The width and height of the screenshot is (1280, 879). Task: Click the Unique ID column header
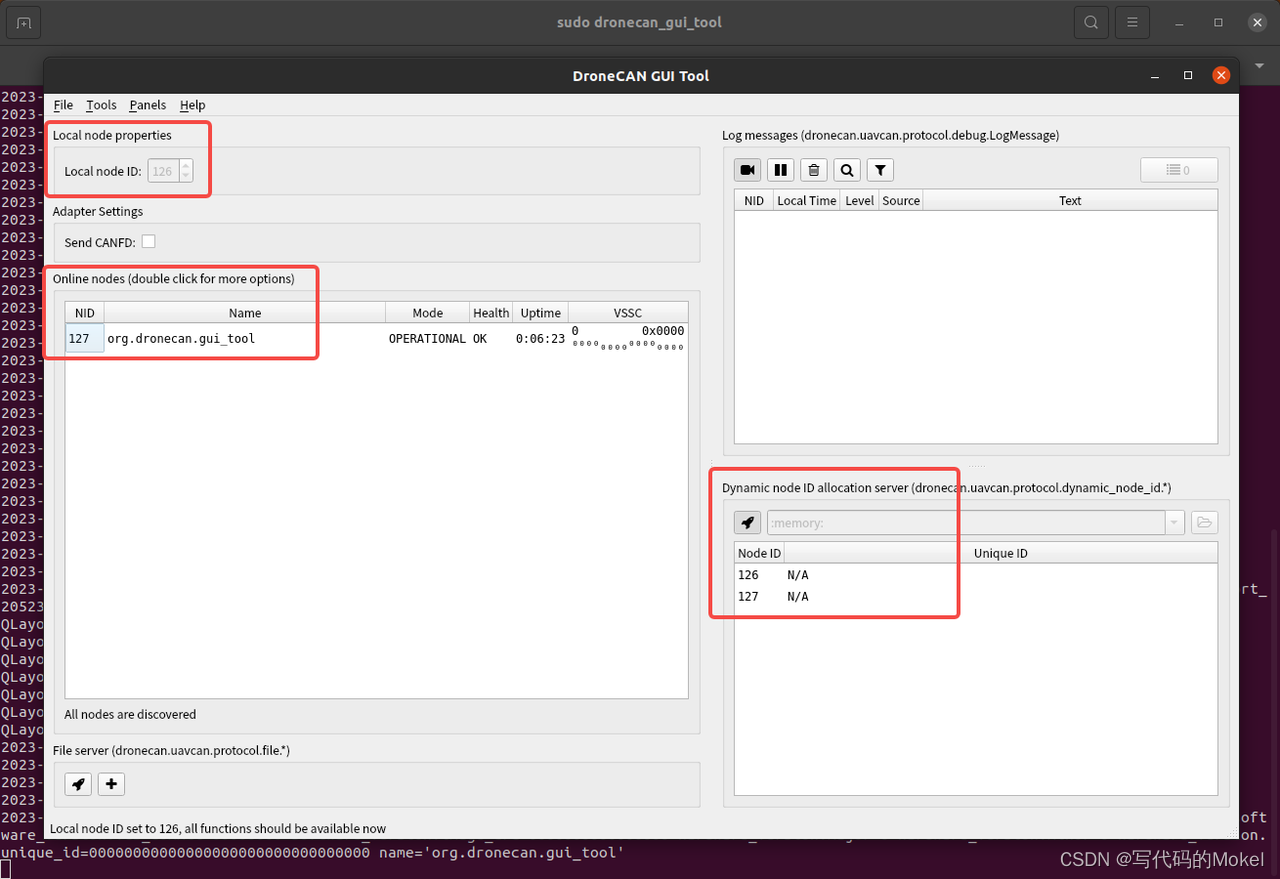click(1001, 553)
